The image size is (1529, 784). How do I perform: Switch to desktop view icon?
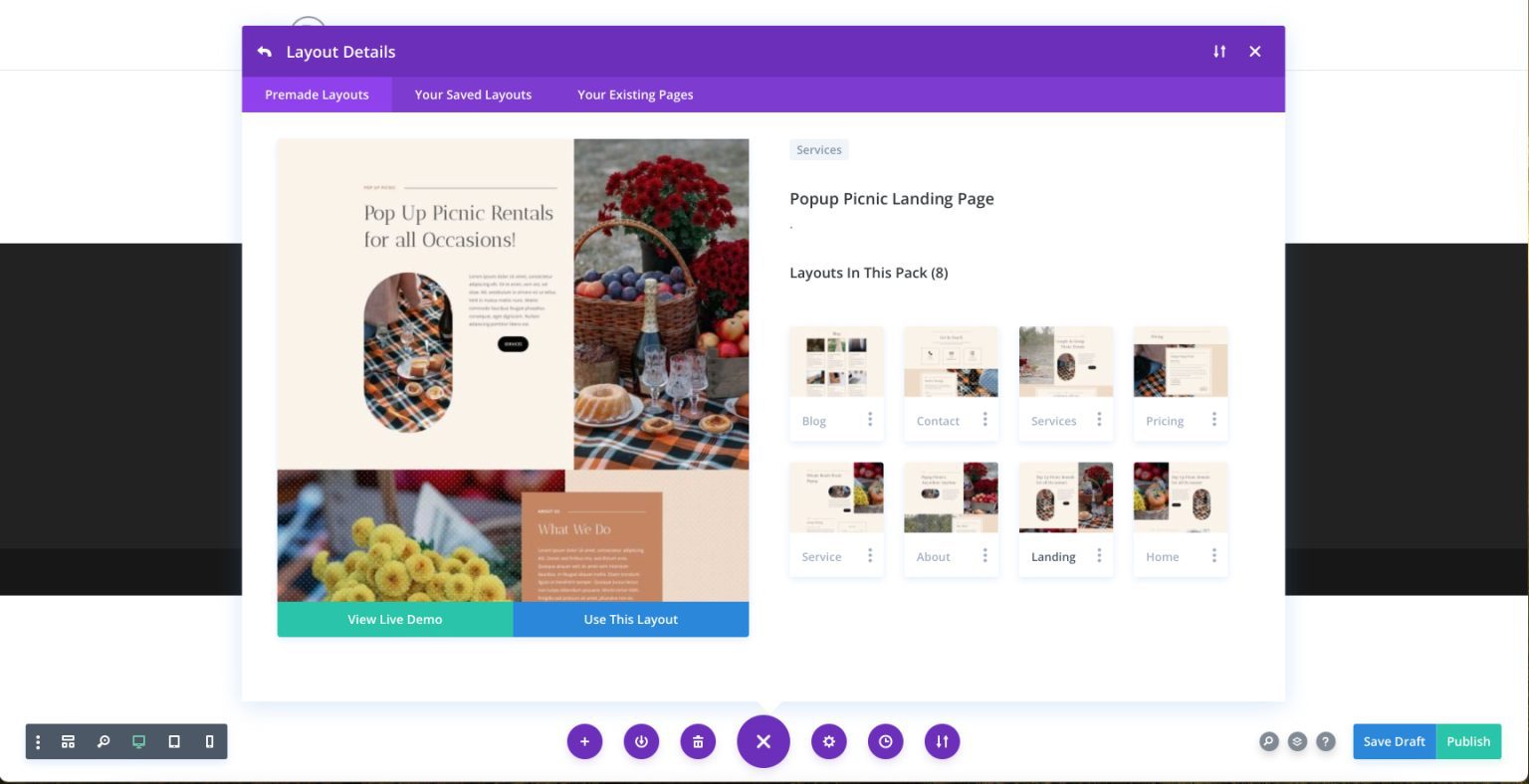[138, 741]
